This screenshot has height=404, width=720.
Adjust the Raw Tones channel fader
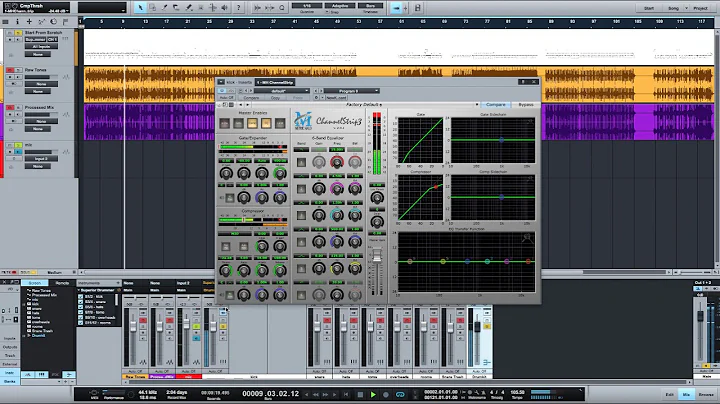coord(133,326)
